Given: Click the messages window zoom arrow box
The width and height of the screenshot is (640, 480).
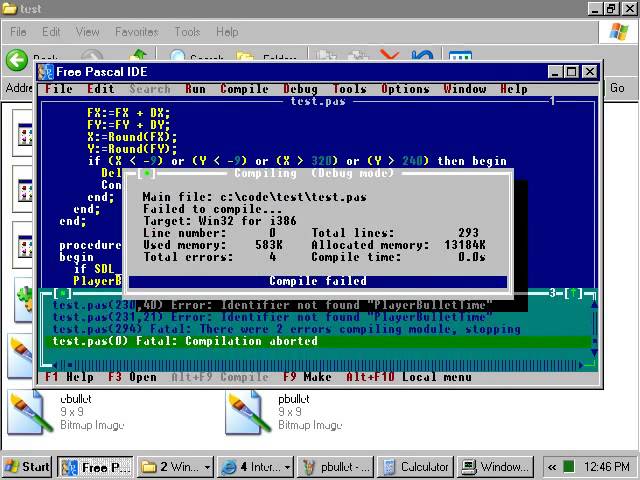Looking at the screenshot, I should coord(574,293).
